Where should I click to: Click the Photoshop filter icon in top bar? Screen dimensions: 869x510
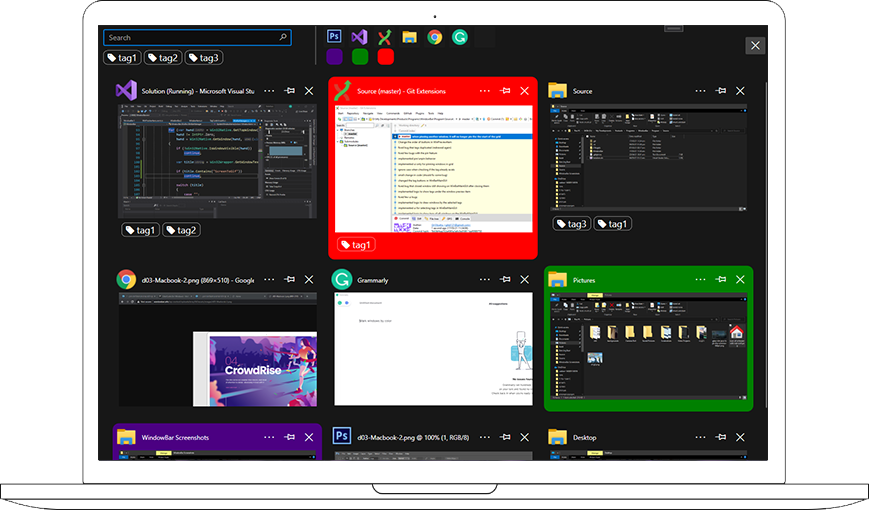click(334, 37)
